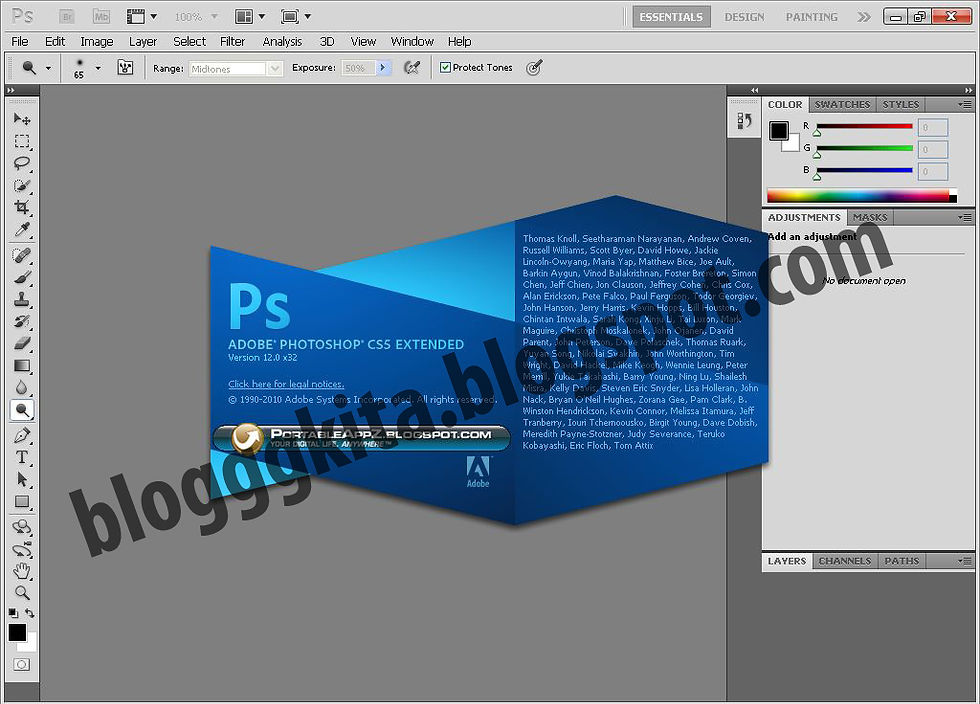Click here for legal notices link
Screen dimensions: 980x704
(286, 384)
